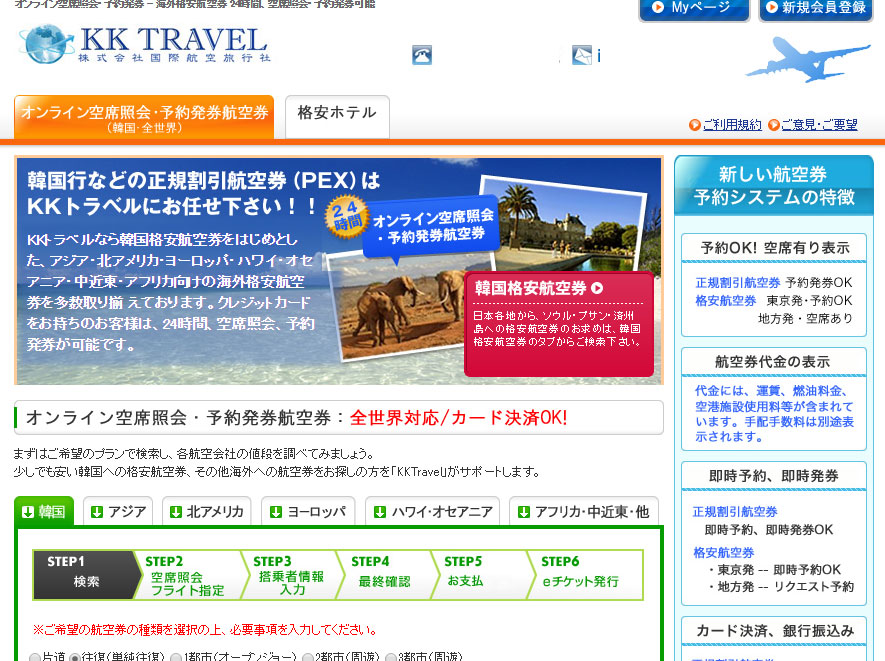The height and width of the screenshot is (661, 885).
Task: Select the 韓国 region tab
Action: click(44, 511)
